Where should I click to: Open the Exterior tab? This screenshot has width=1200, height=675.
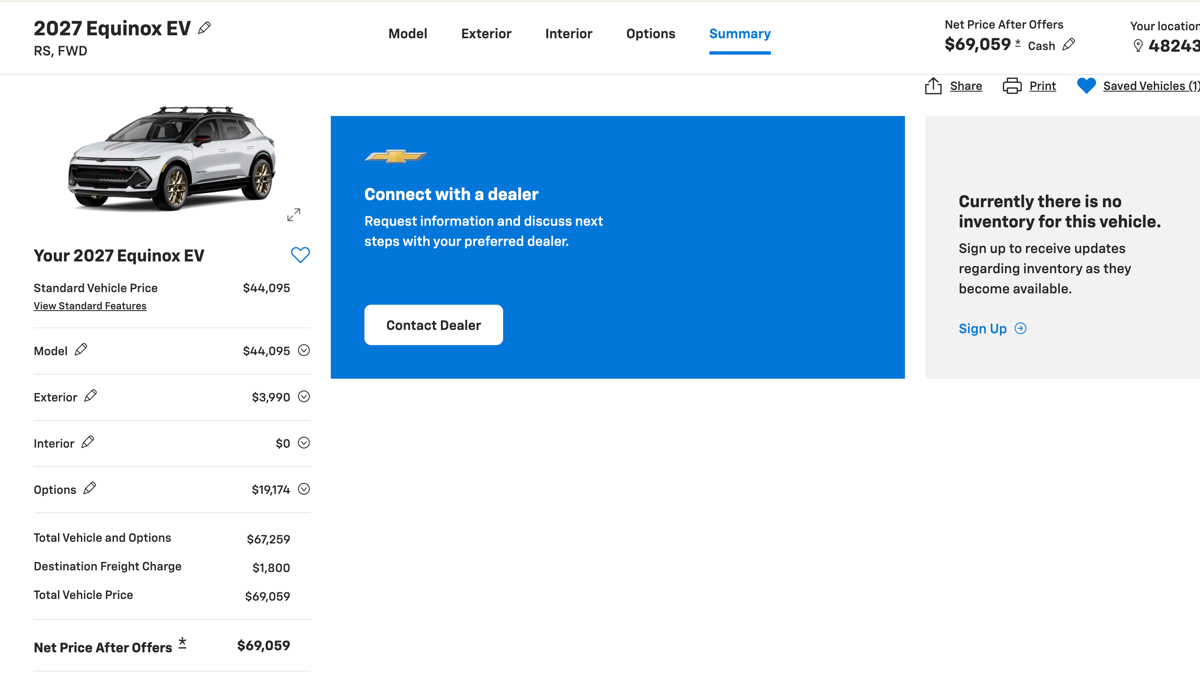click(486, 34)
